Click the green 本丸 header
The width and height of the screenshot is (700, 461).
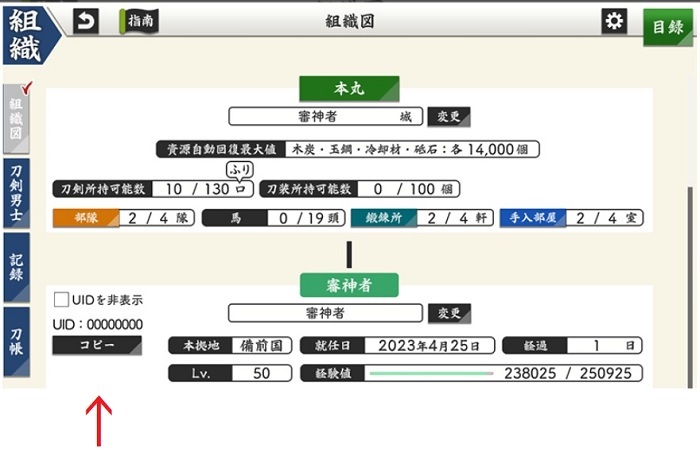click(x=349, y=88)
